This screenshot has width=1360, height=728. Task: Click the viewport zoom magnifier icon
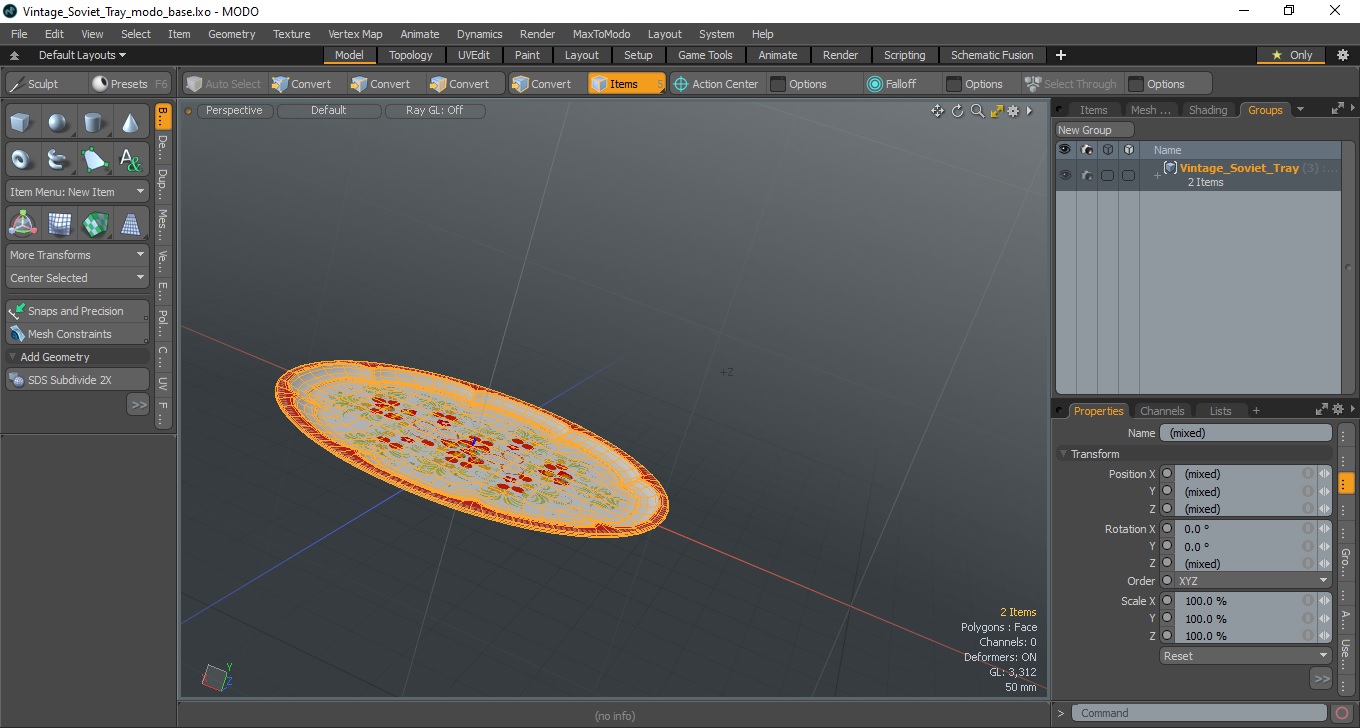click(977, 111)
